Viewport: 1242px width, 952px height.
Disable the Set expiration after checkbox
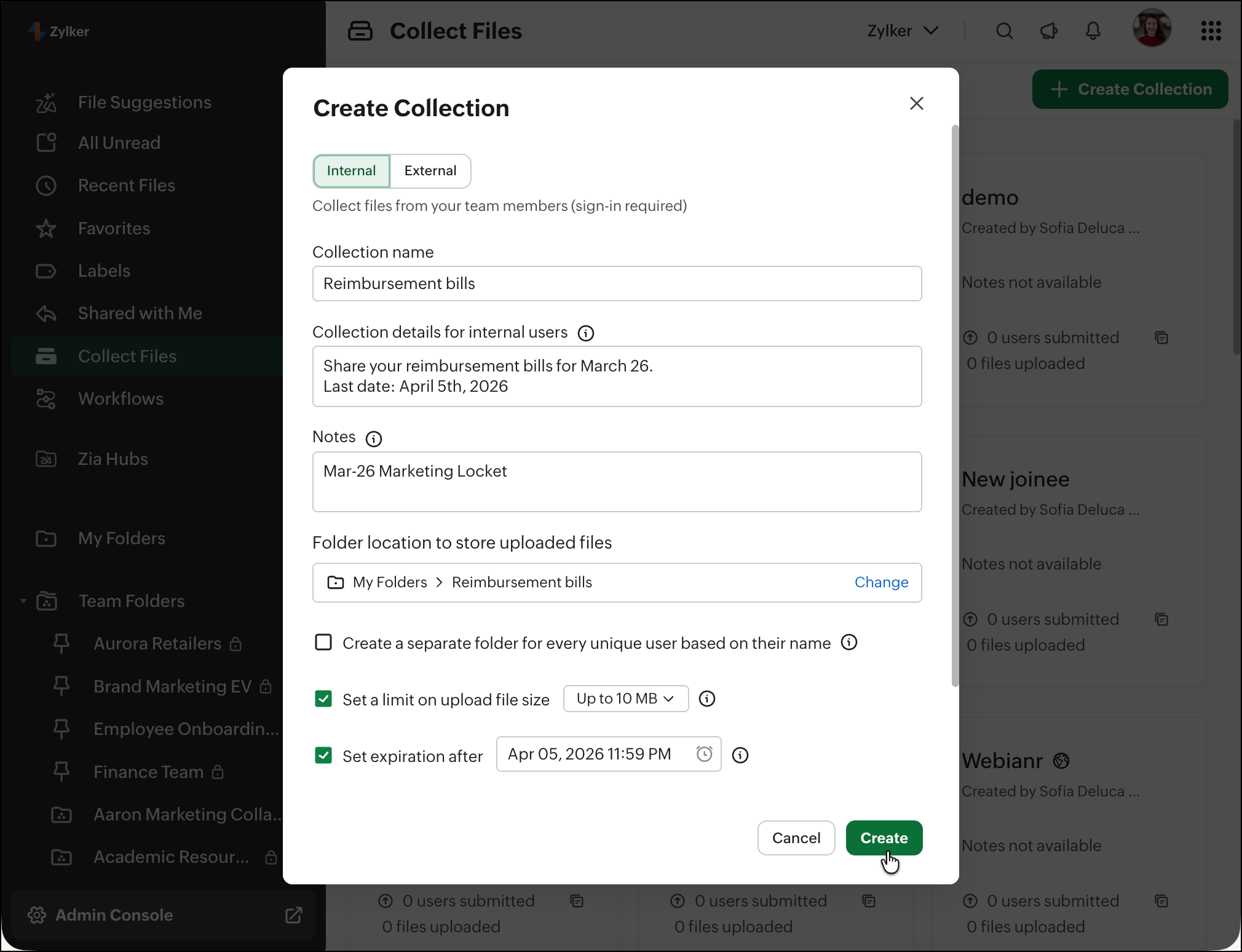pos(323,755)
